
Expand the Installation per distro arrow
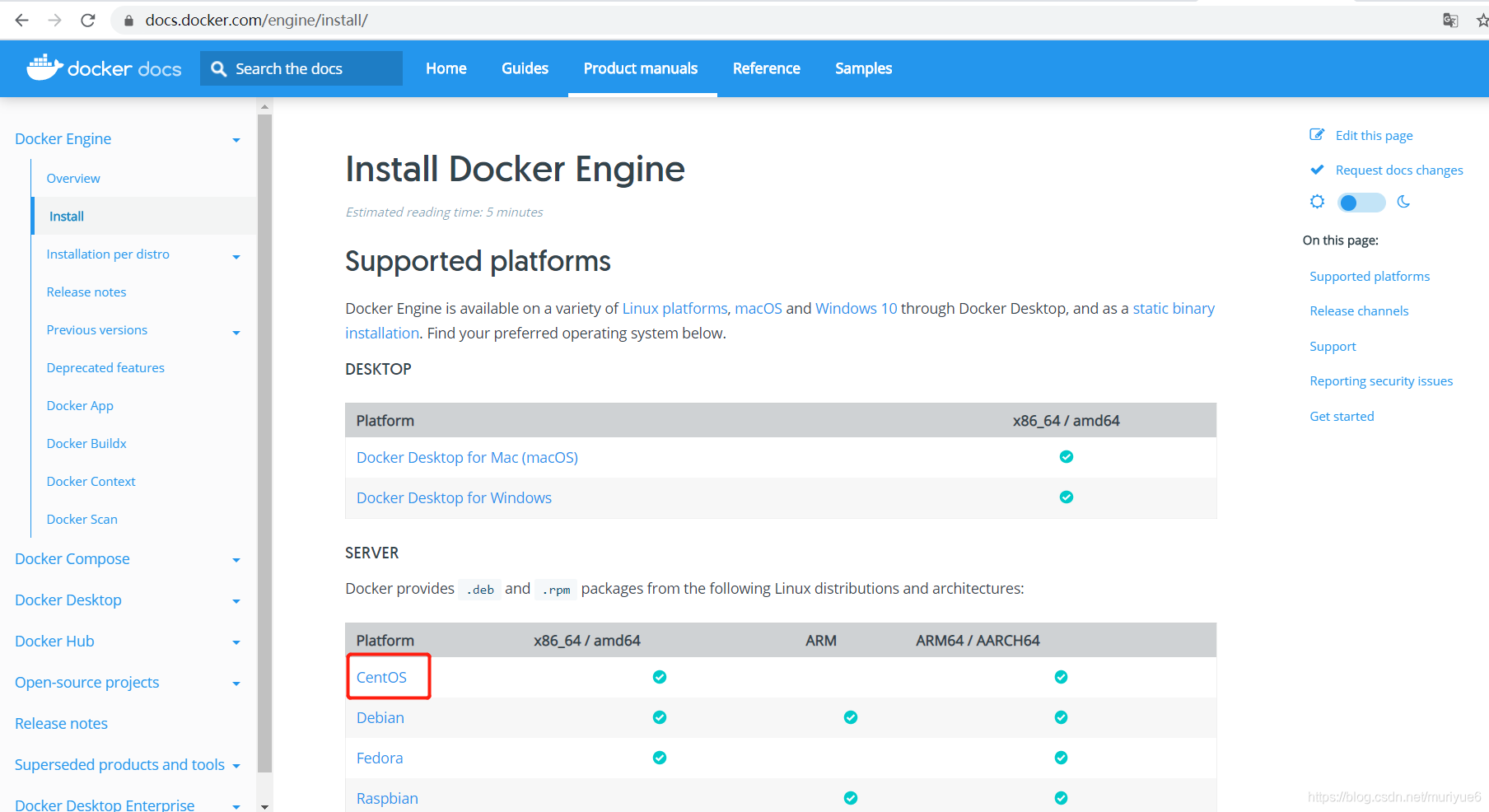click(x=236, y=257)
